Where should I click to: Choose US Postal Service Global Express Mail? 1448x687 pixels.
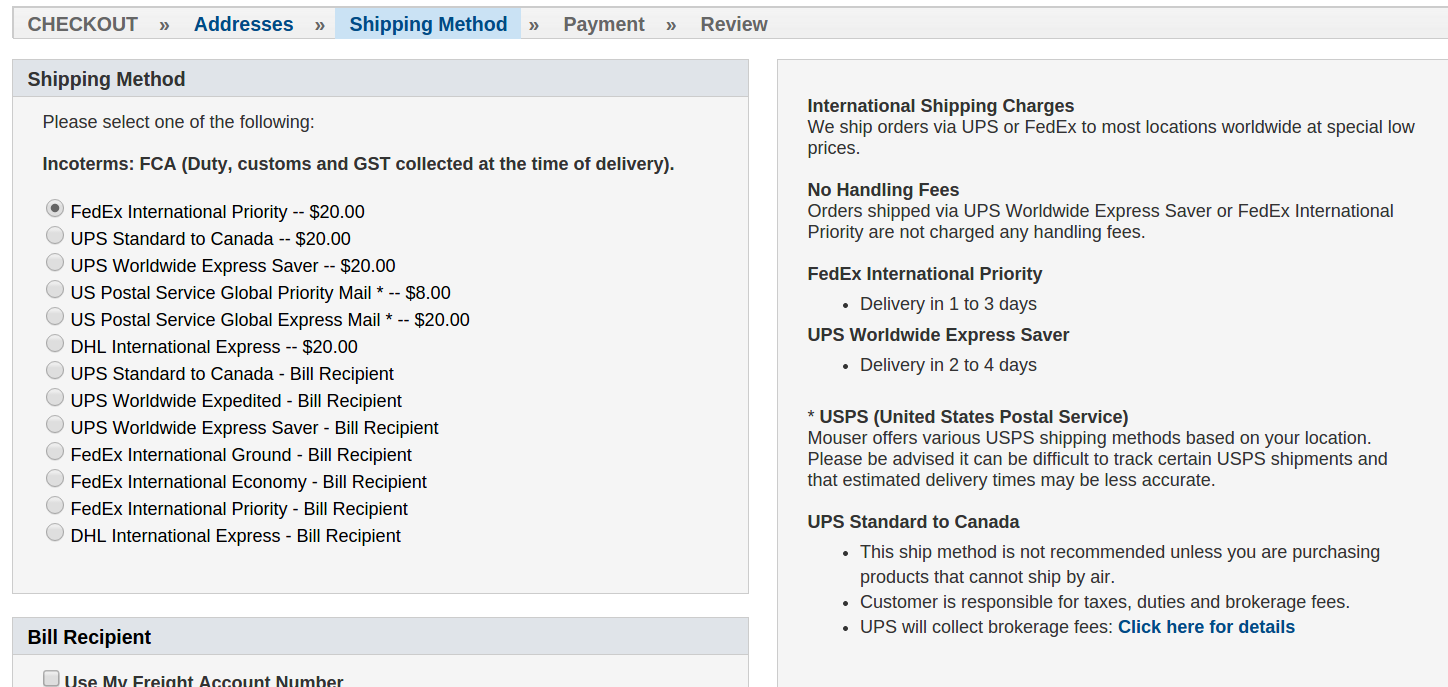(55, 317)
